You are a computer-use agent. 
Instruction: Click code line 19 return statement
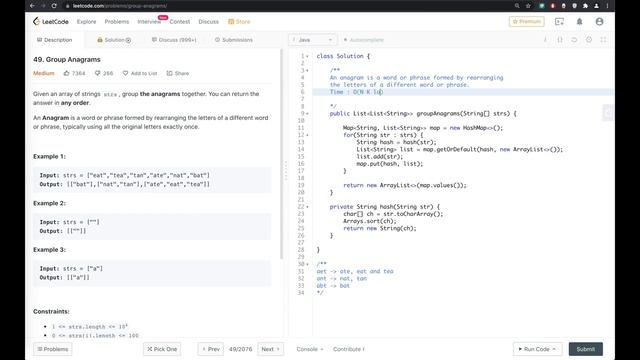[404, 185]
